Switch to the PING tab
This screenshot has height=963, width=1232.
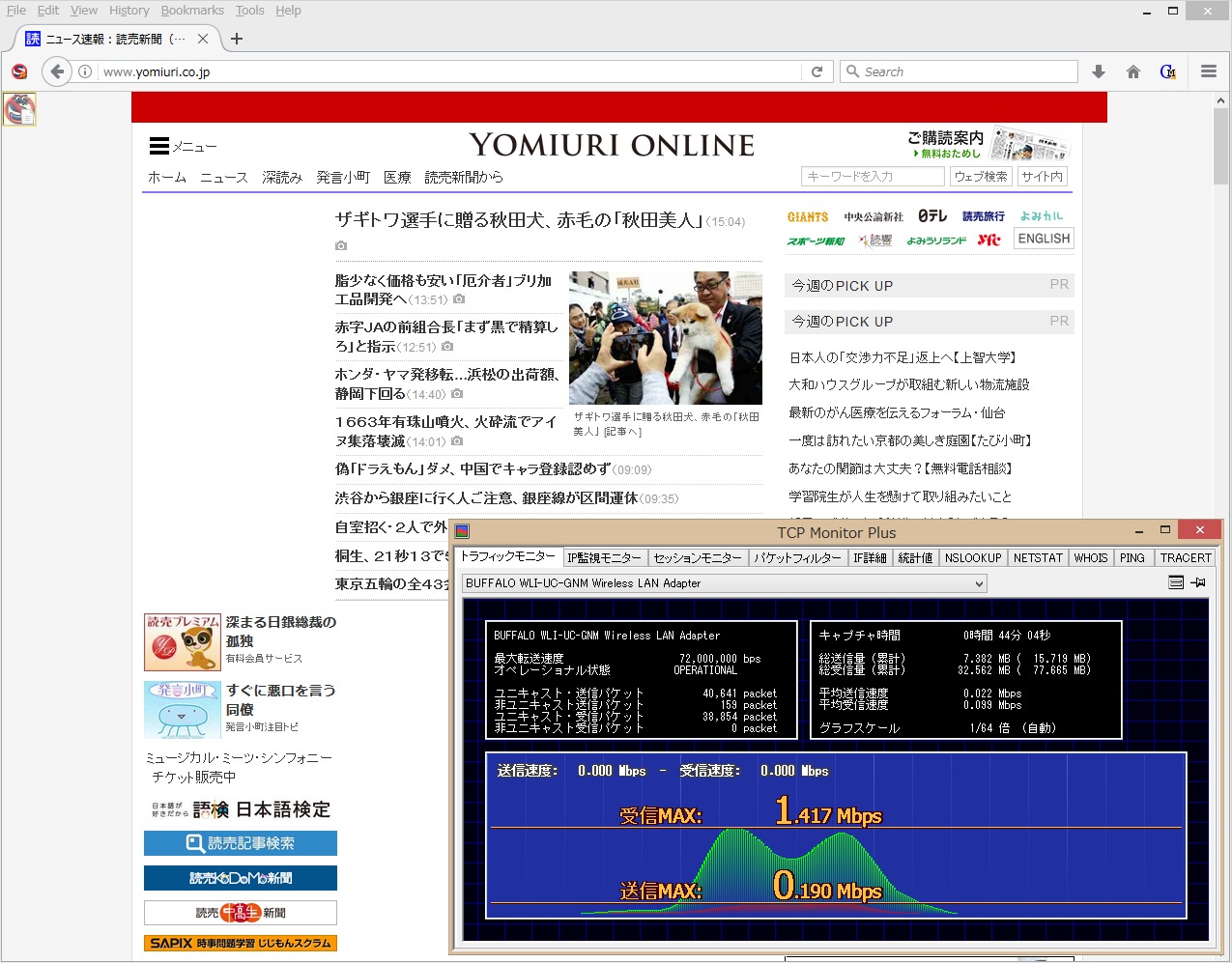pyautogui.click(x=1132, y=557)
